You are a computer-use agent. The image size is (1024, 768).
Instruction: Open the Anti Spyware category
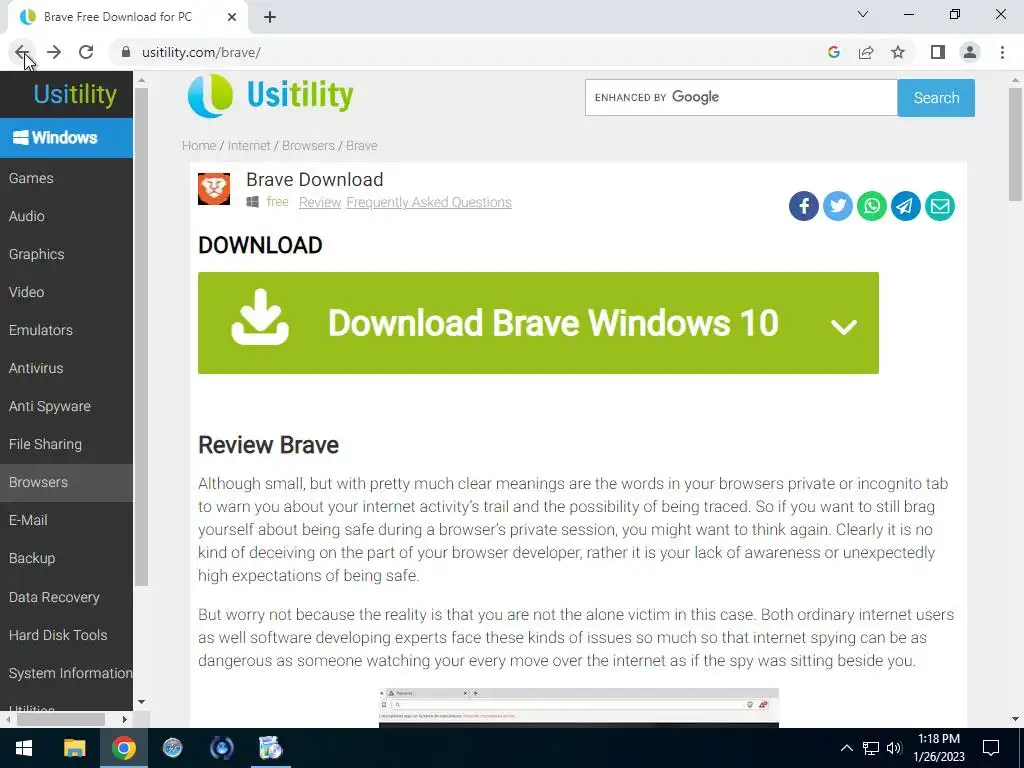click(66, 406)
